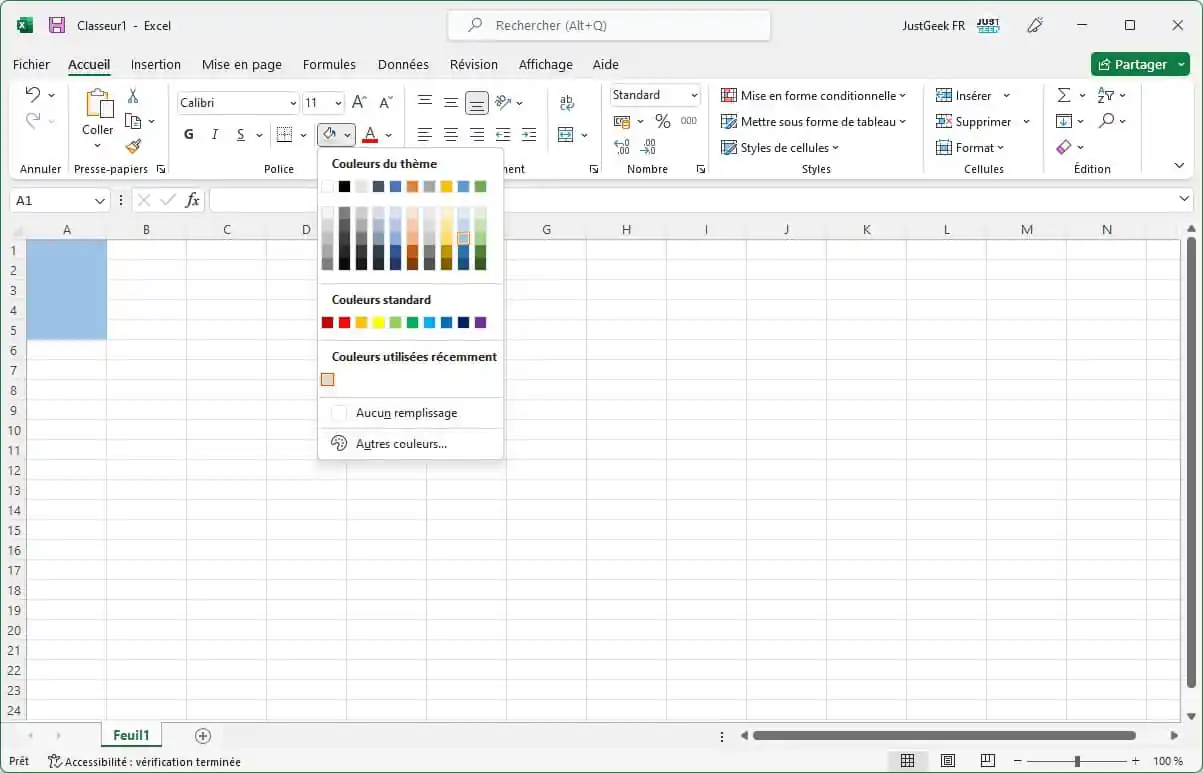Click the merge and center icon

(x=566, y=134)
